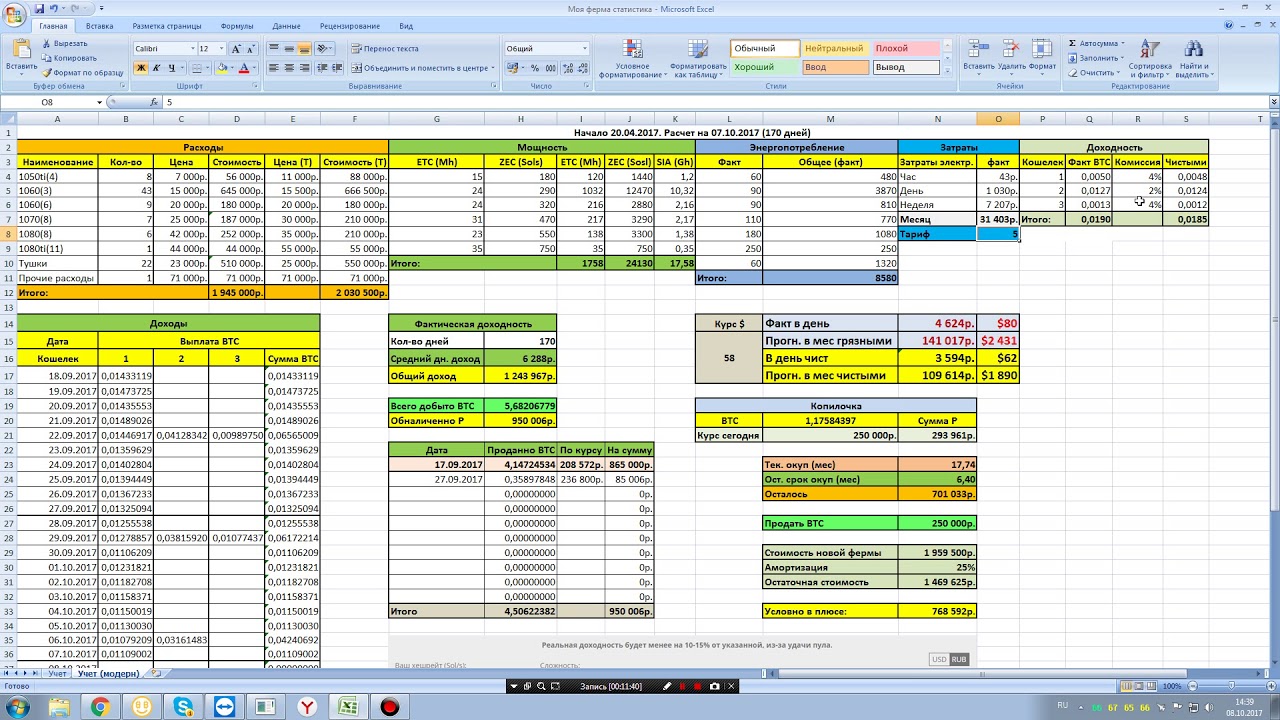Viewport: 1280px width, 720px height.
Task: Open Skype from the taskbar
Action: pyautogui.click(x=183, y=707)
